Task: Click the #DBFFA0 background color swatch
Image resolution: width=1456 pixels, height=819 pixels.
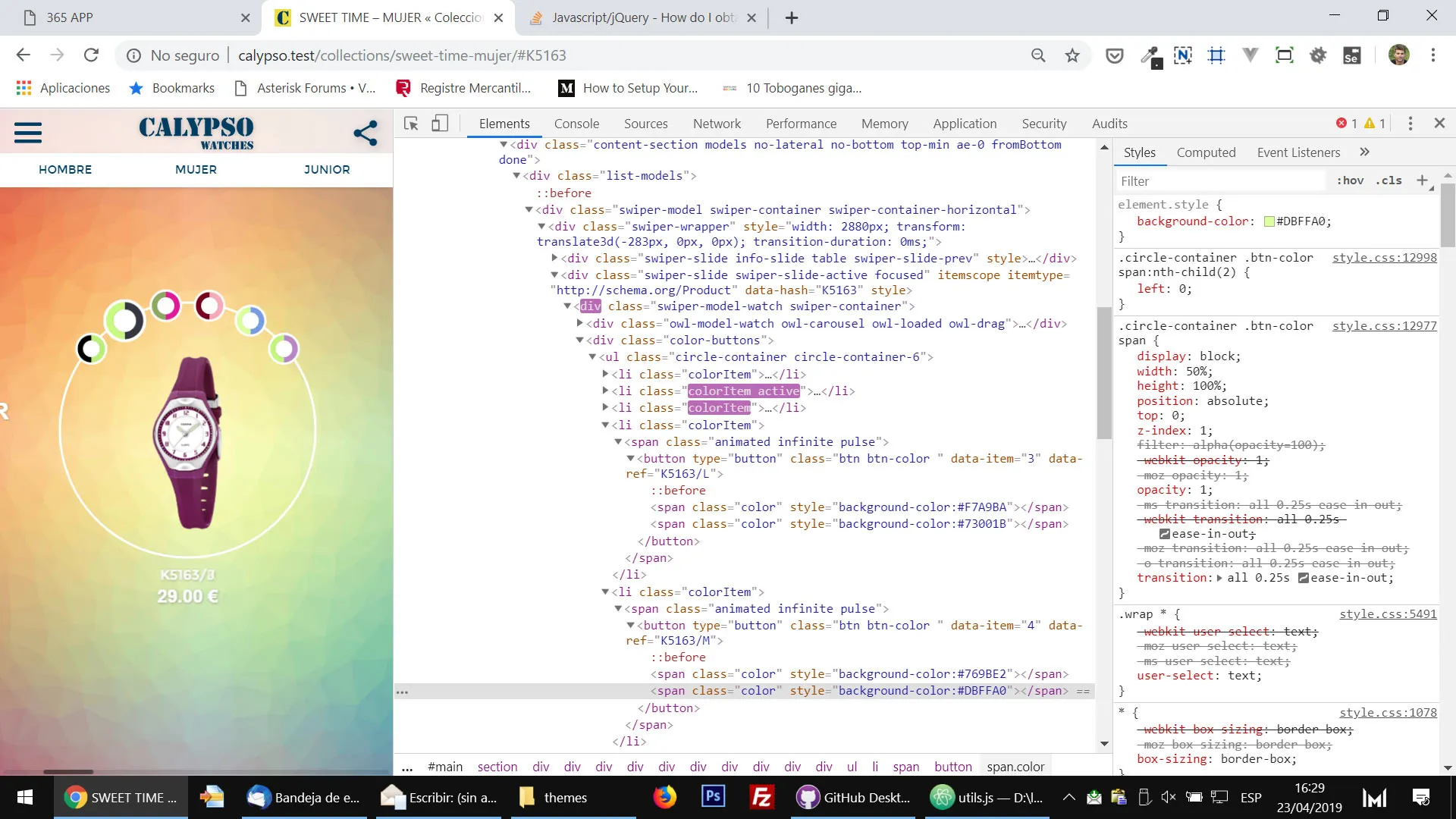Action: pos(1269,221)
